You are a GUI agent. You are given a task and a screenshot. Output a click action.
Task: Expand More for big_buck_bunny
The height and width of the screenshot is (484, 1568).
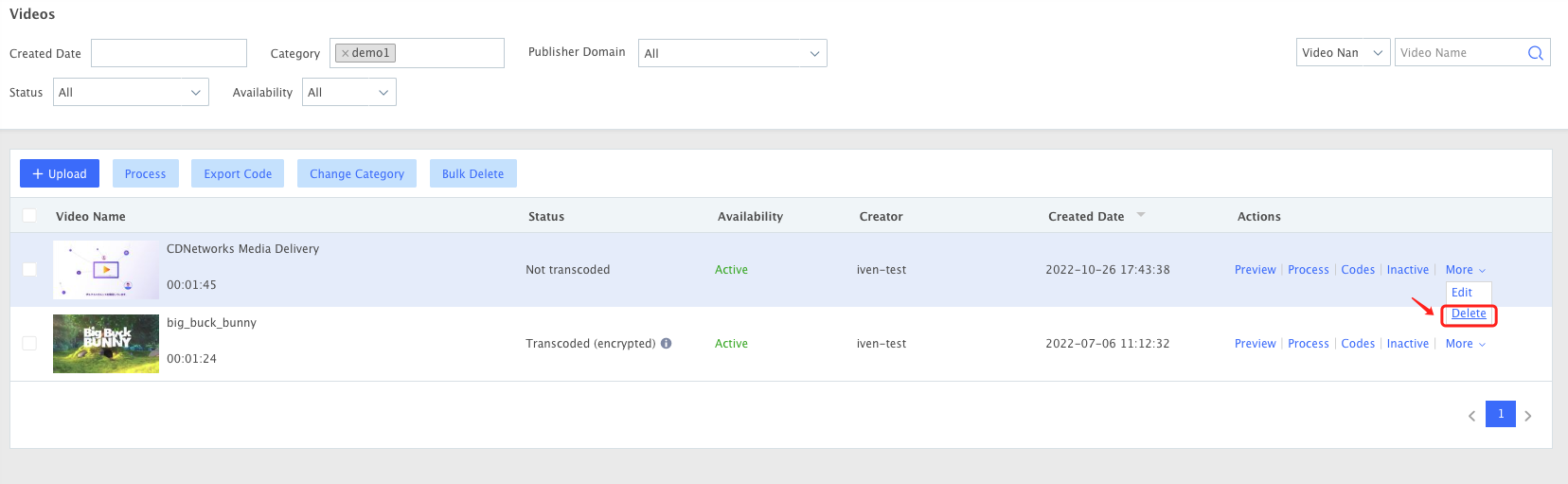[1465, 344]
